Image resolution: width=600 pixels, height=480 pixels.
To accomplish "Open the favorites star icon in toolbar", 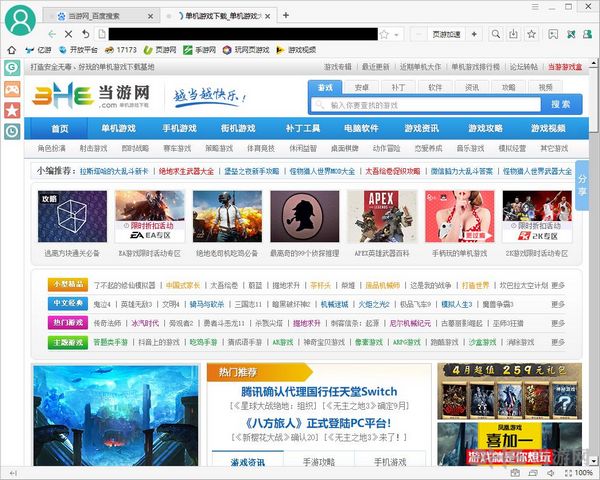I will pyautogui.click(x=532, y=34).
